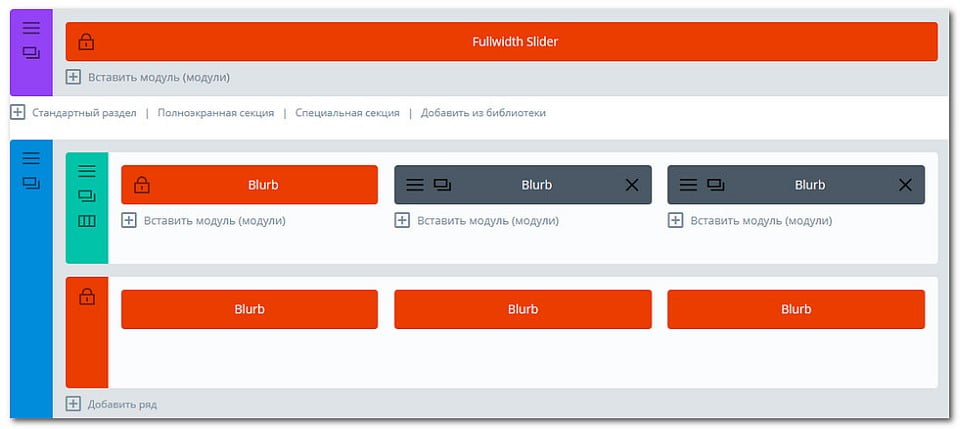Open settings of the purple fullwidth section

point(31,28)
